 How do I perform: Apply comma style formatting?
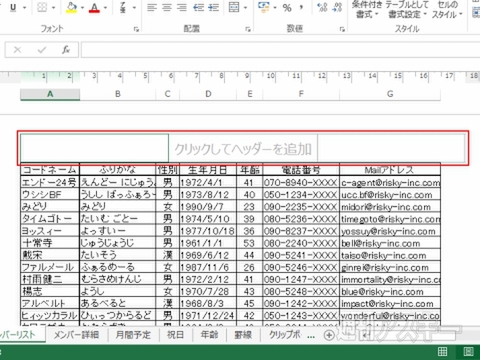(301, 7)
